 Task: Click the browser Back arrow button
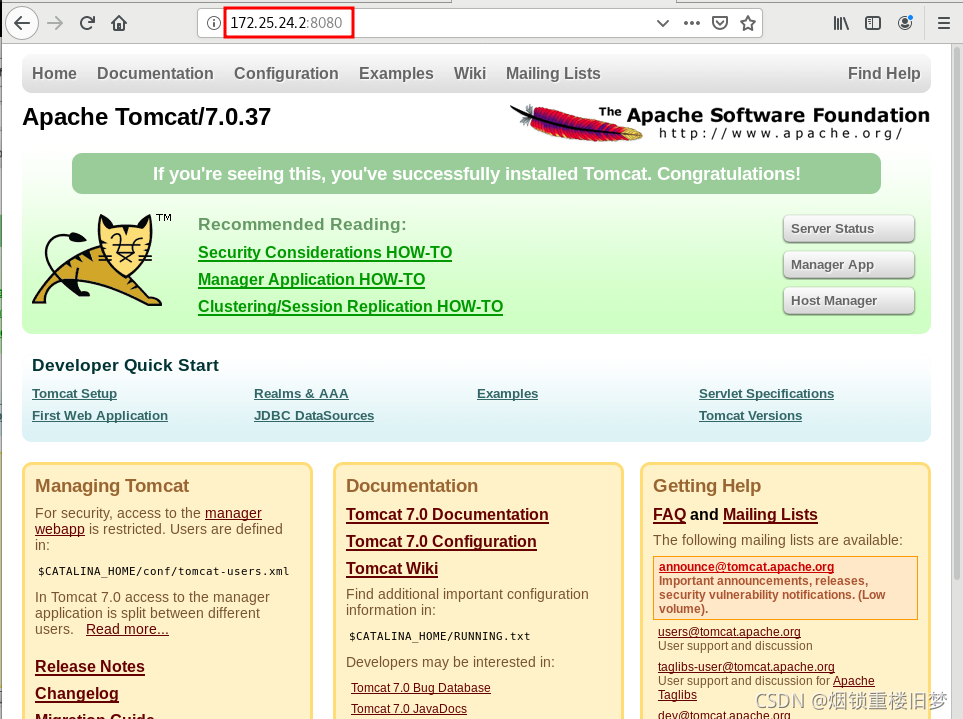click(22, 23)
